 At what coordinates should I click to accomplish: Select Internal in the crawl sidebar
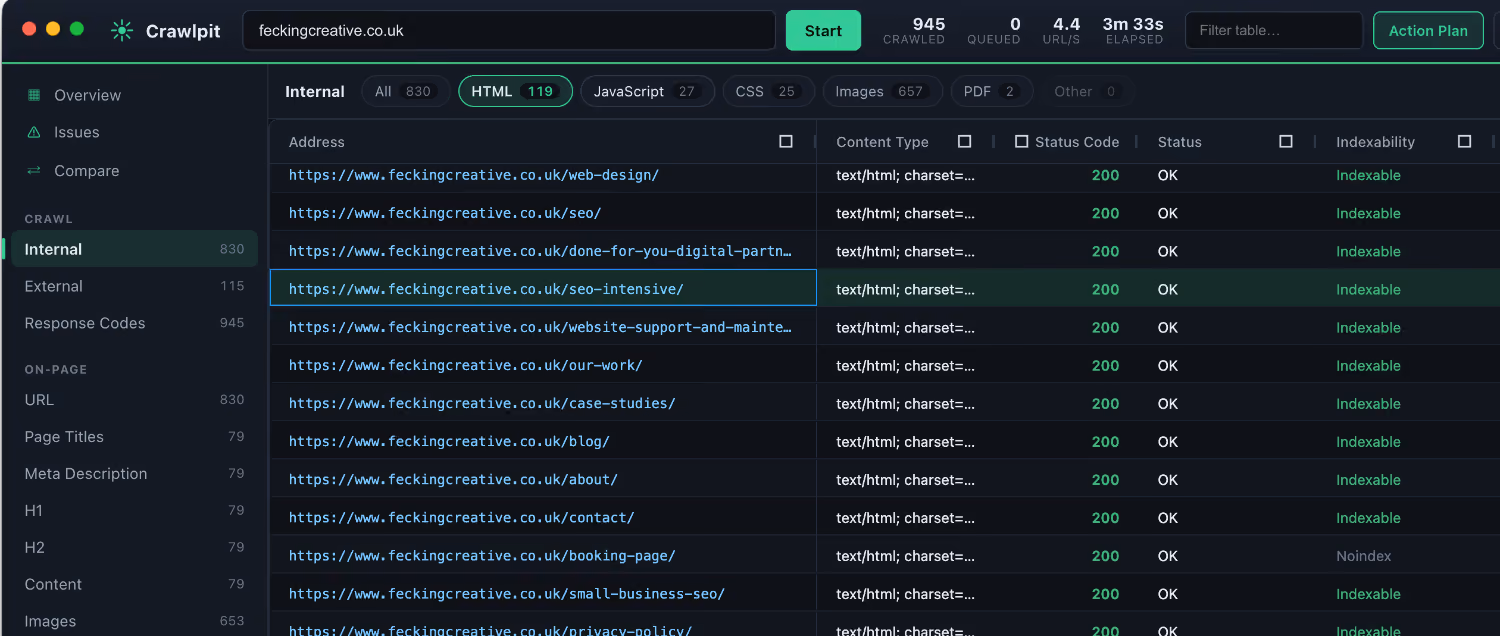coord(135,249)
